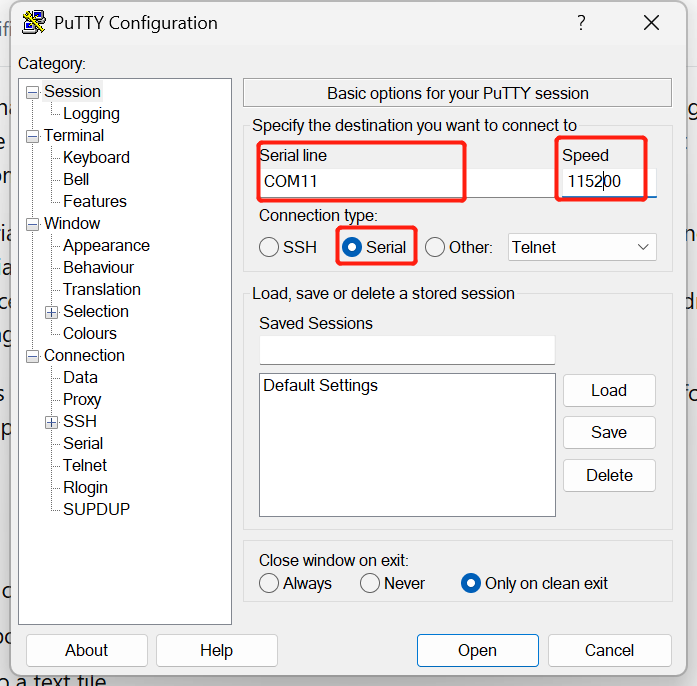Set close window on exit to Always
Image resolution: width=697 pixels, height=686 pixels.
click(269, 583)
